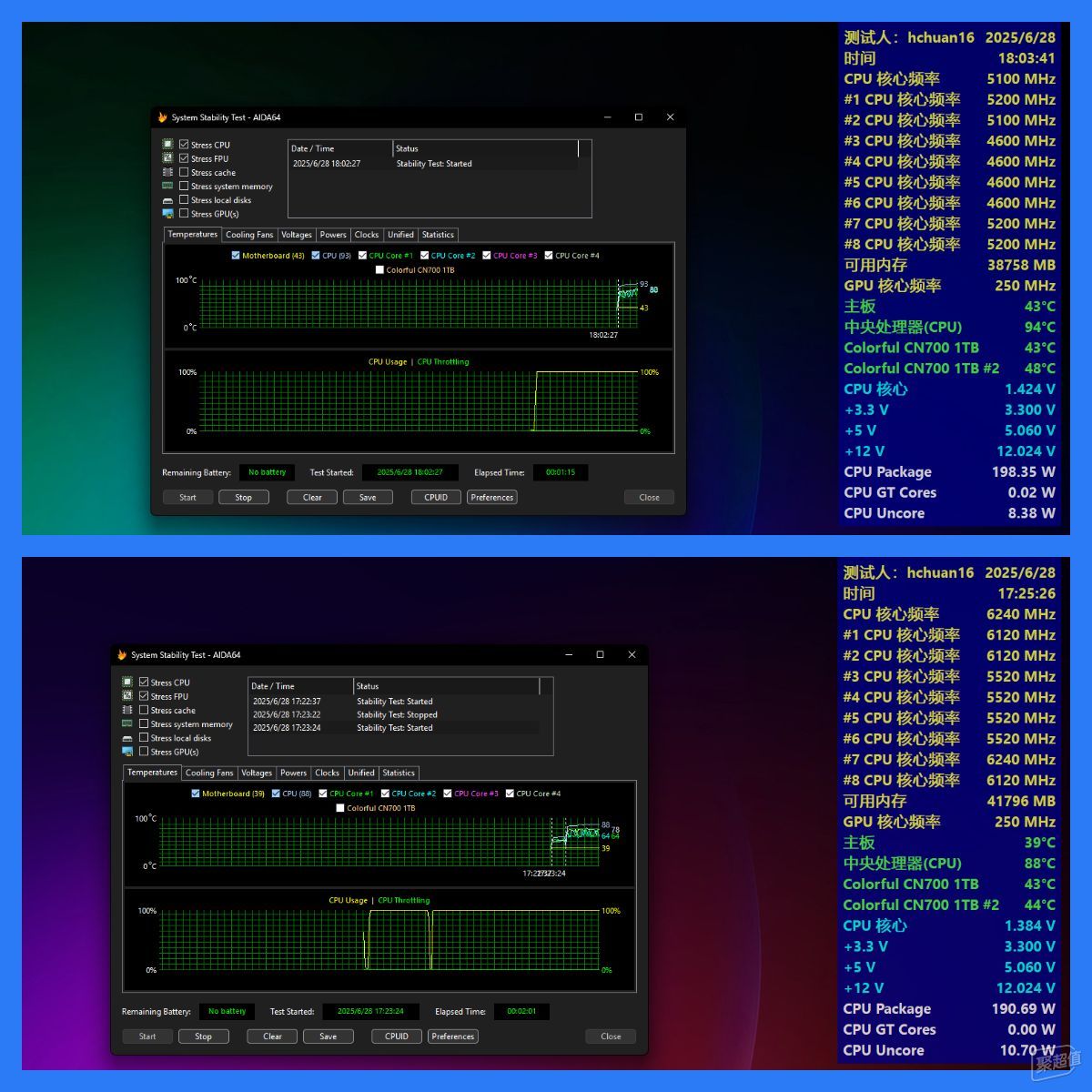Open Voltages tab in 18:02 test window
The image size is (1092, 1092).
[297, 235]
